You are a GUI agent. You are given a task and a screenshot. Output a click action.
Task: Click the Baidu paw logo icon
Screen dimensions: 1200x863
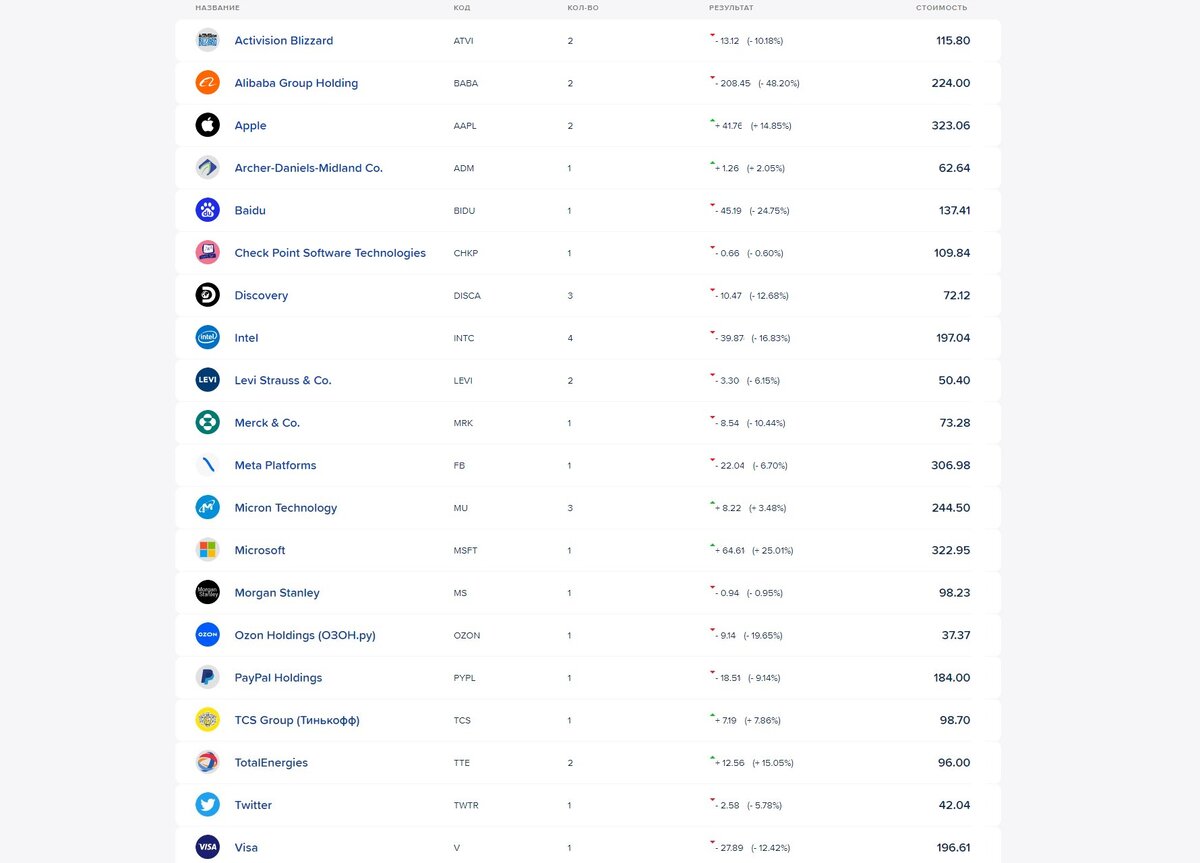pyautogui.click(x=207, y=211)
